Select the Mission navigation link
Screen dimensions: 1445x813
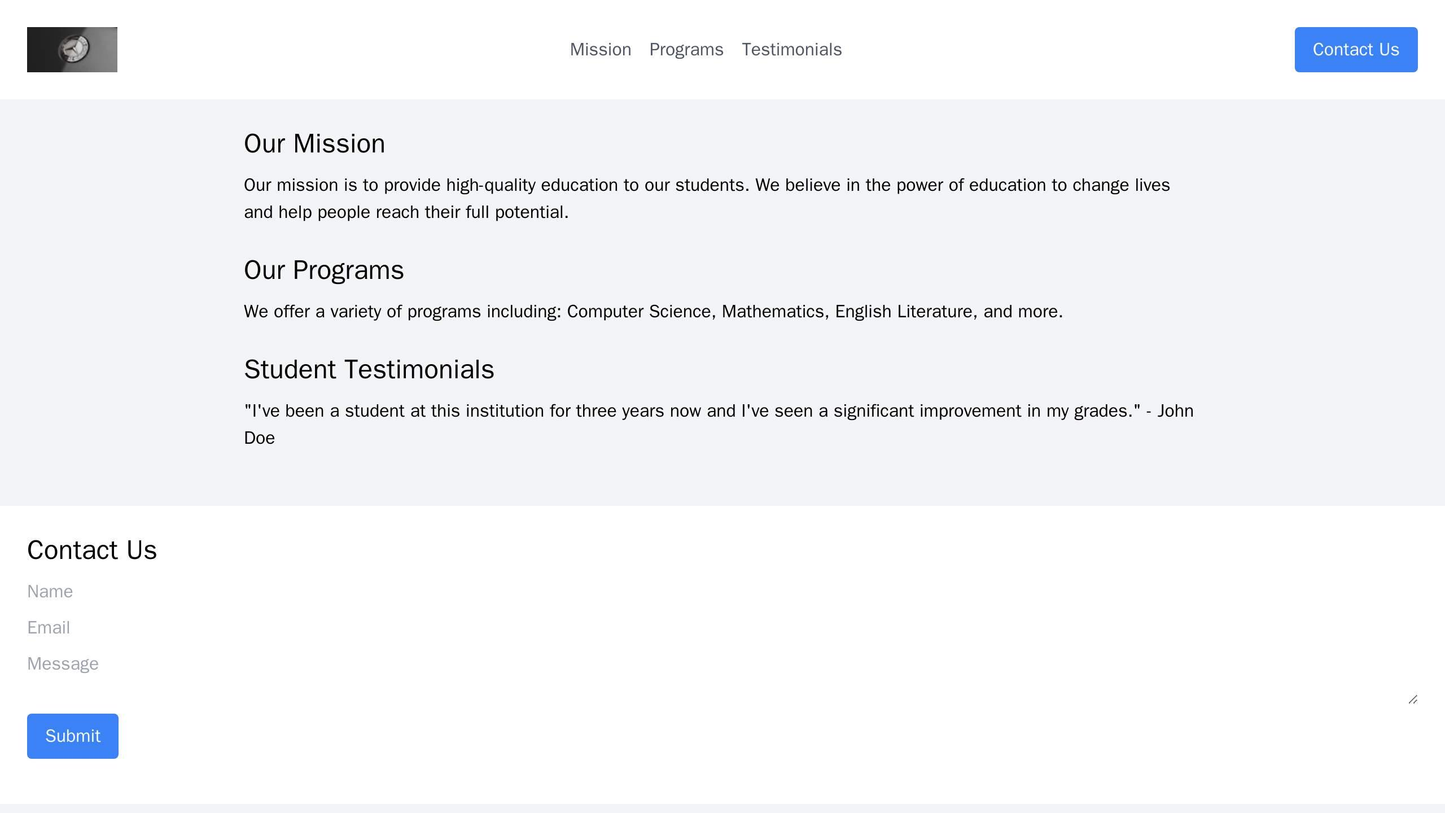coord(599,49)
